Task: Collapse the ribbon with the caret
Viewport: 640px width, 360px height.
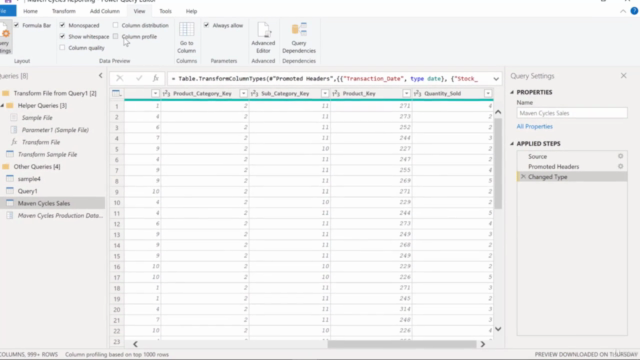Action: pos(623,11)
